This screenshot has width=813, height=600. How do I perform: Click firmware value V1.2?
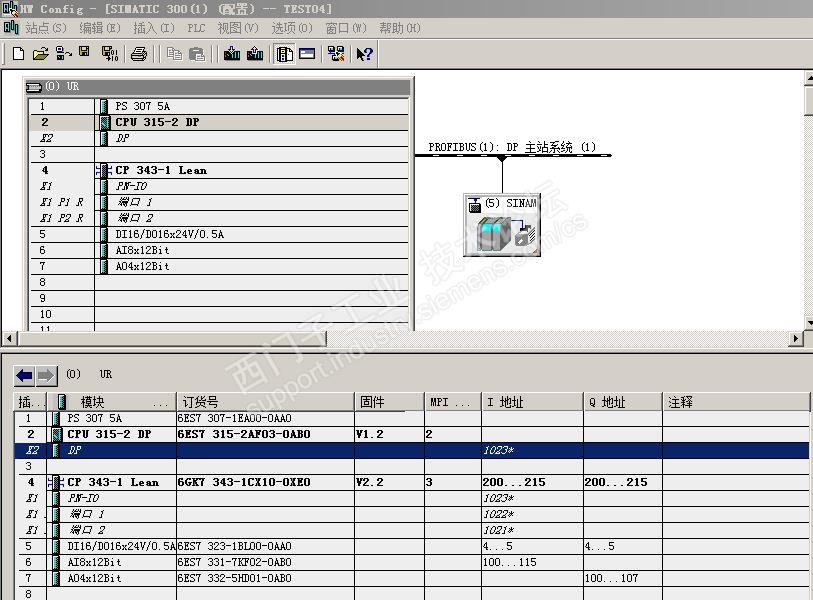[370, 435]
